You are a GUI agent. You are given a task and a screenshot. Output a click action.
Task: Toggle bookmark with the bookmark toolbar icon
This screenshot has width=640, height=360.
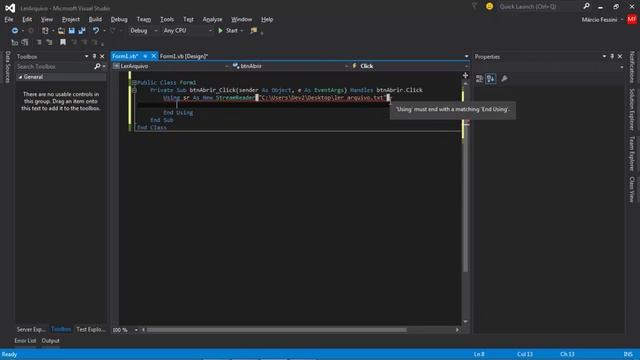point(63,42)
